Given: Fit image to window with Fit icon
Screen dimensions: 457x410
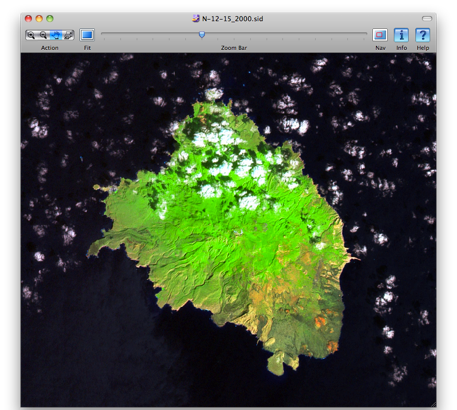Looking at the screenshot, I should click(x=87, y=35).
